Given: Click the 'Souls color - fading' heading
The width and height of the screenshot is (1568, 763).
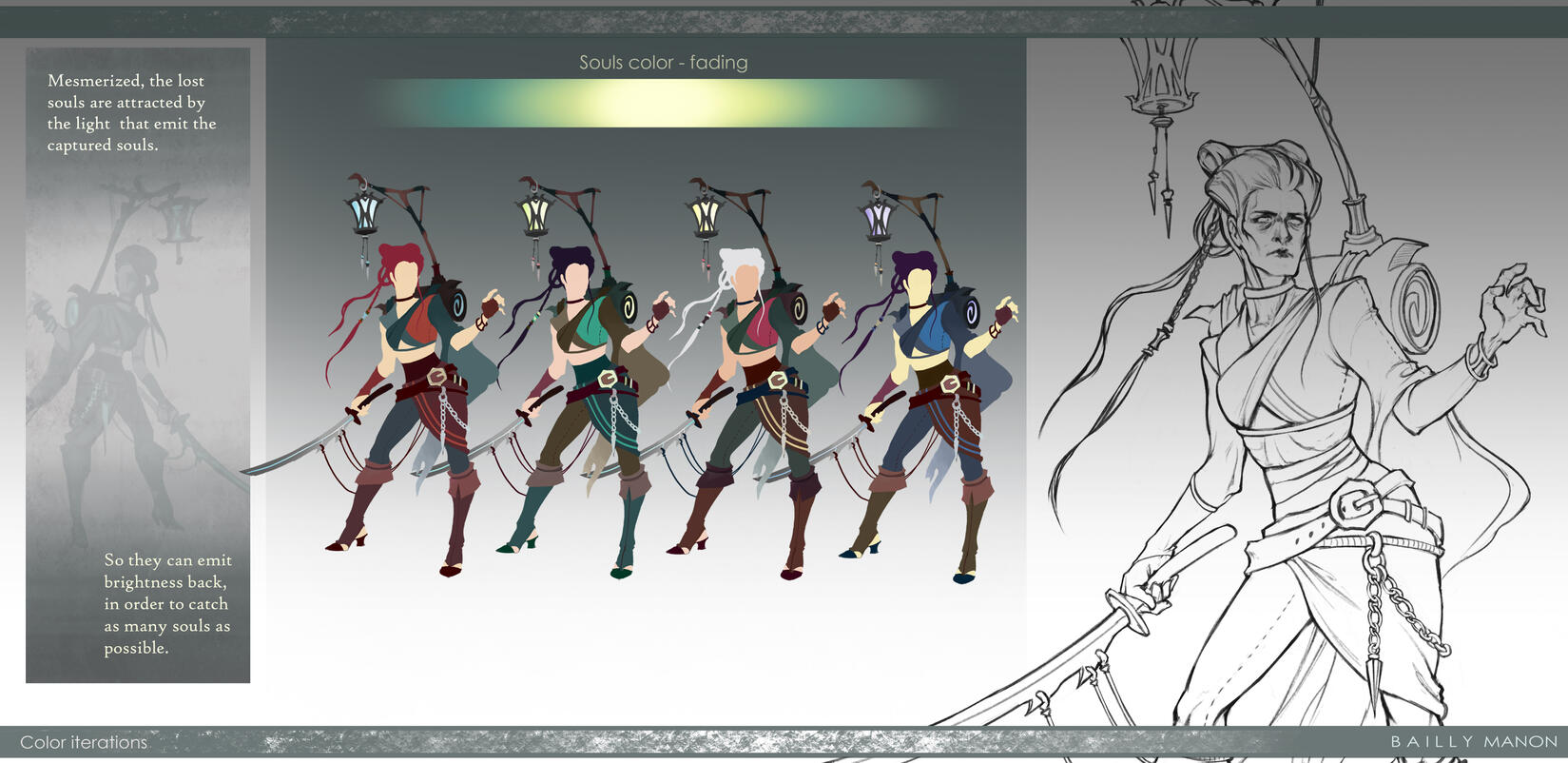Looking at the screenshot, I should tap(664, 63).
